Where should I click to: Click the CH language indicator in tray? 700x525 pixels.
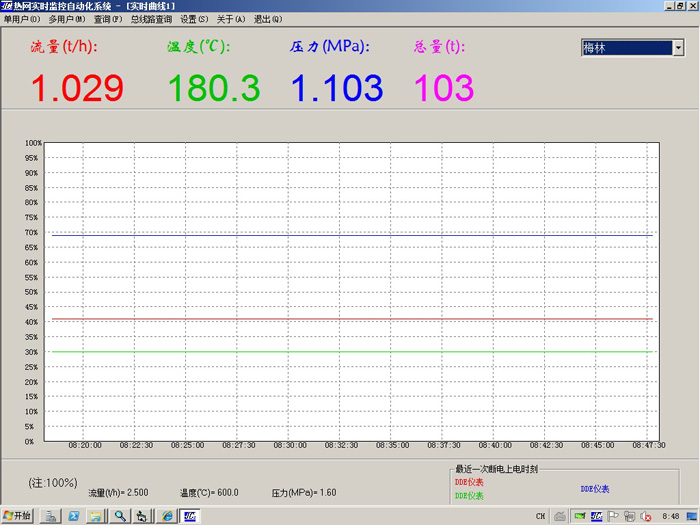[540, 516]
